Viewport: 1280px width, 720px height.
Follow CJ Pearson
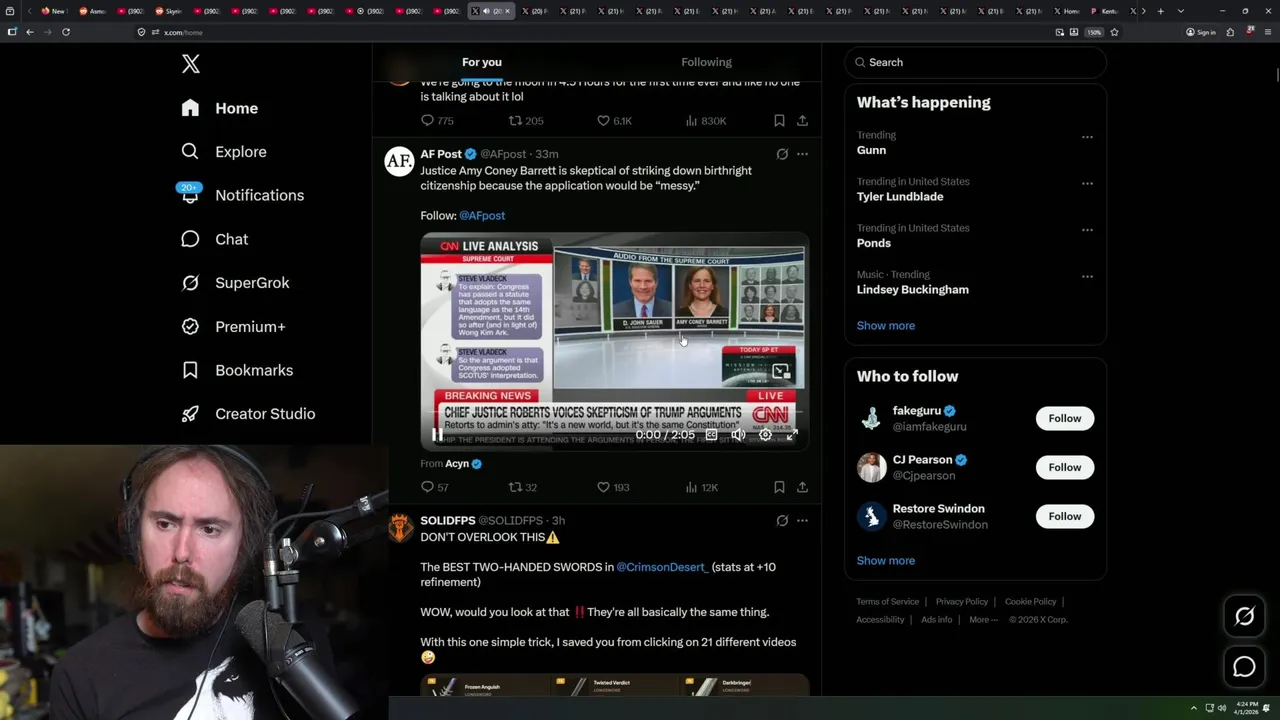tap(1065, 467)
